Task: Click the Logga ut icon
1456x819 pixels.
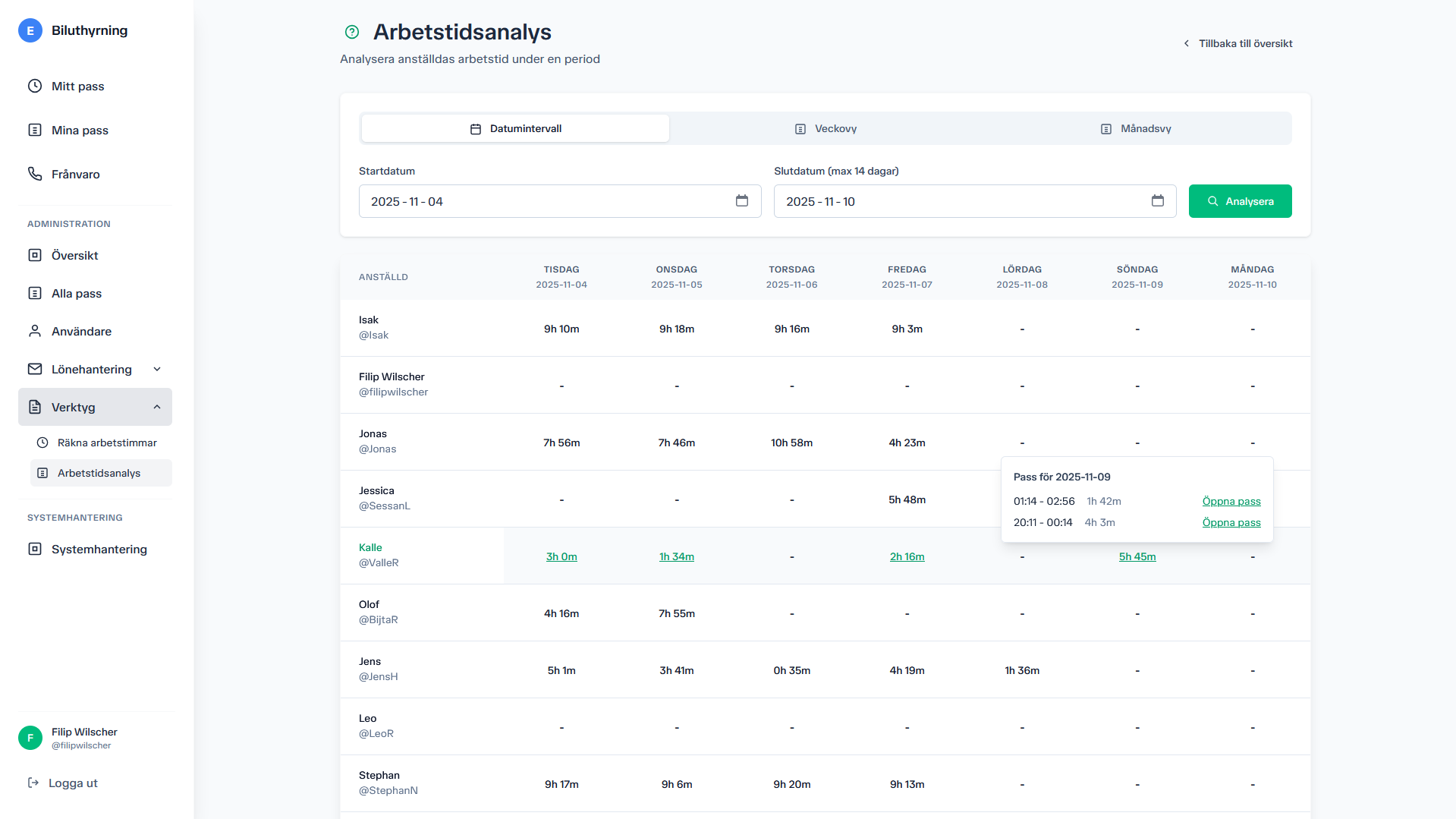Action: pos(33,783)
